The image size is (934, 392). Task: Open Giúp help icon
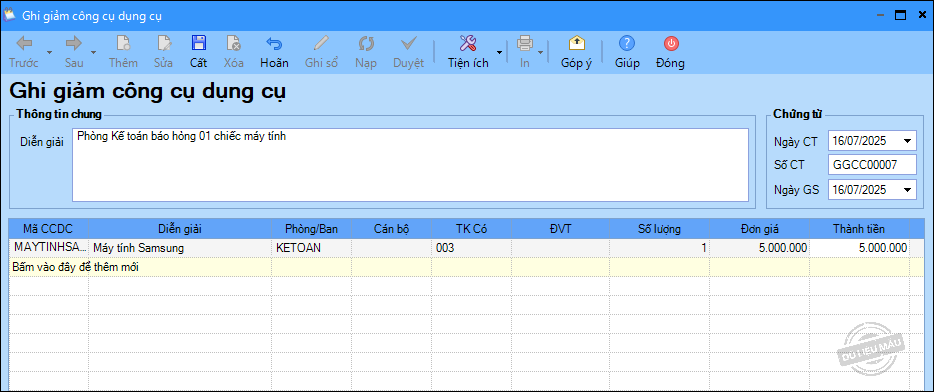coord(627,43)
